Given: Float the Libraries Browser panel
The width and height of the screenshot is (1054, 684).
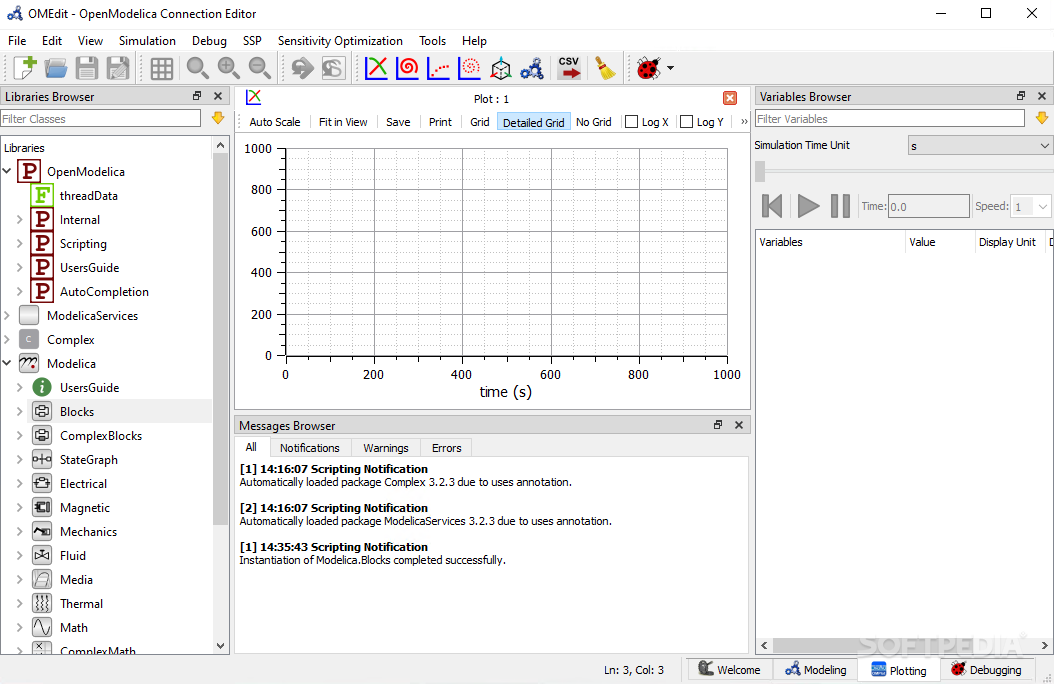Looking at the screenshot, I should 197,96.
